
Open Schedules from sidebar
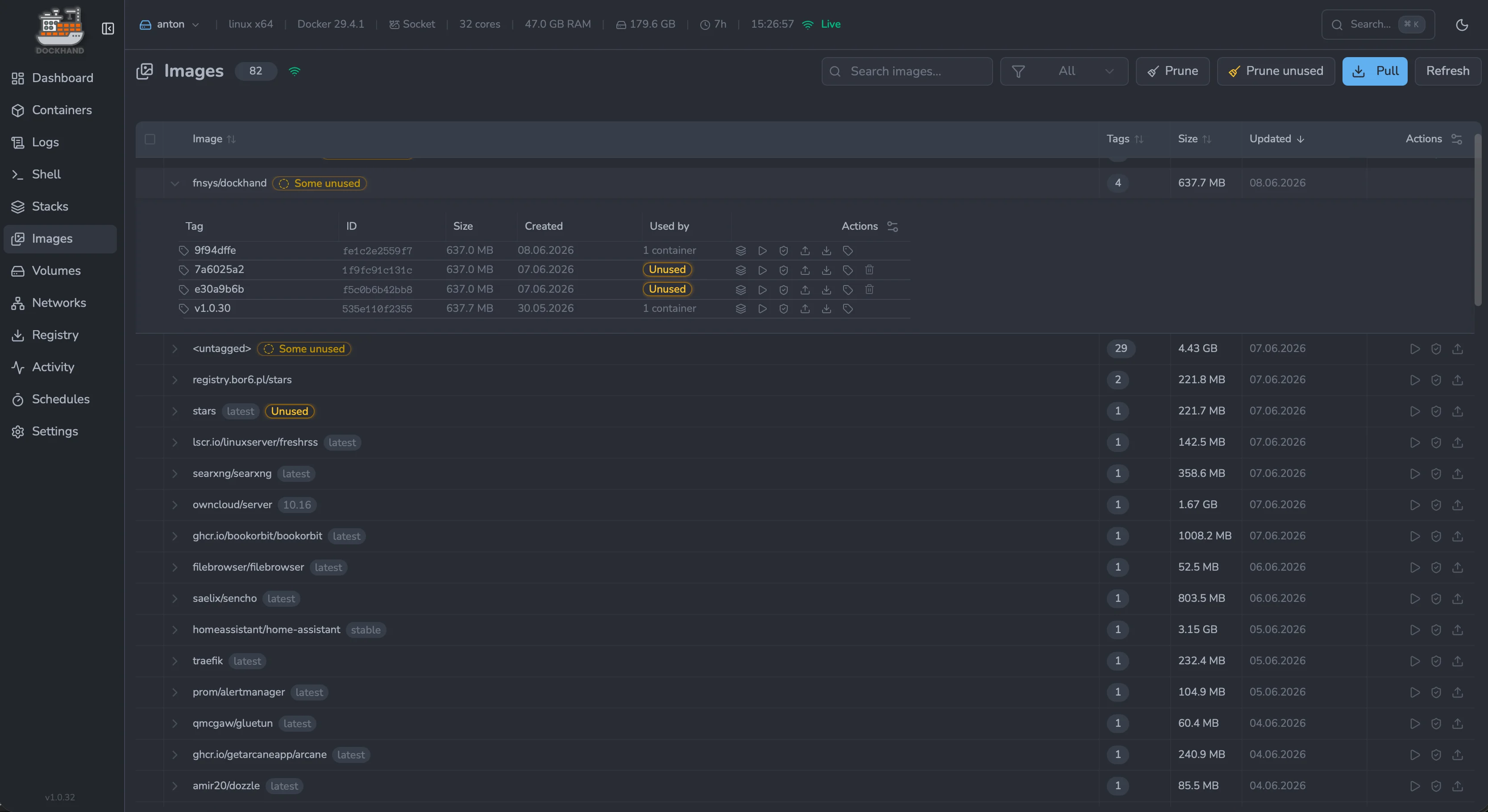[x=60, y=399]
